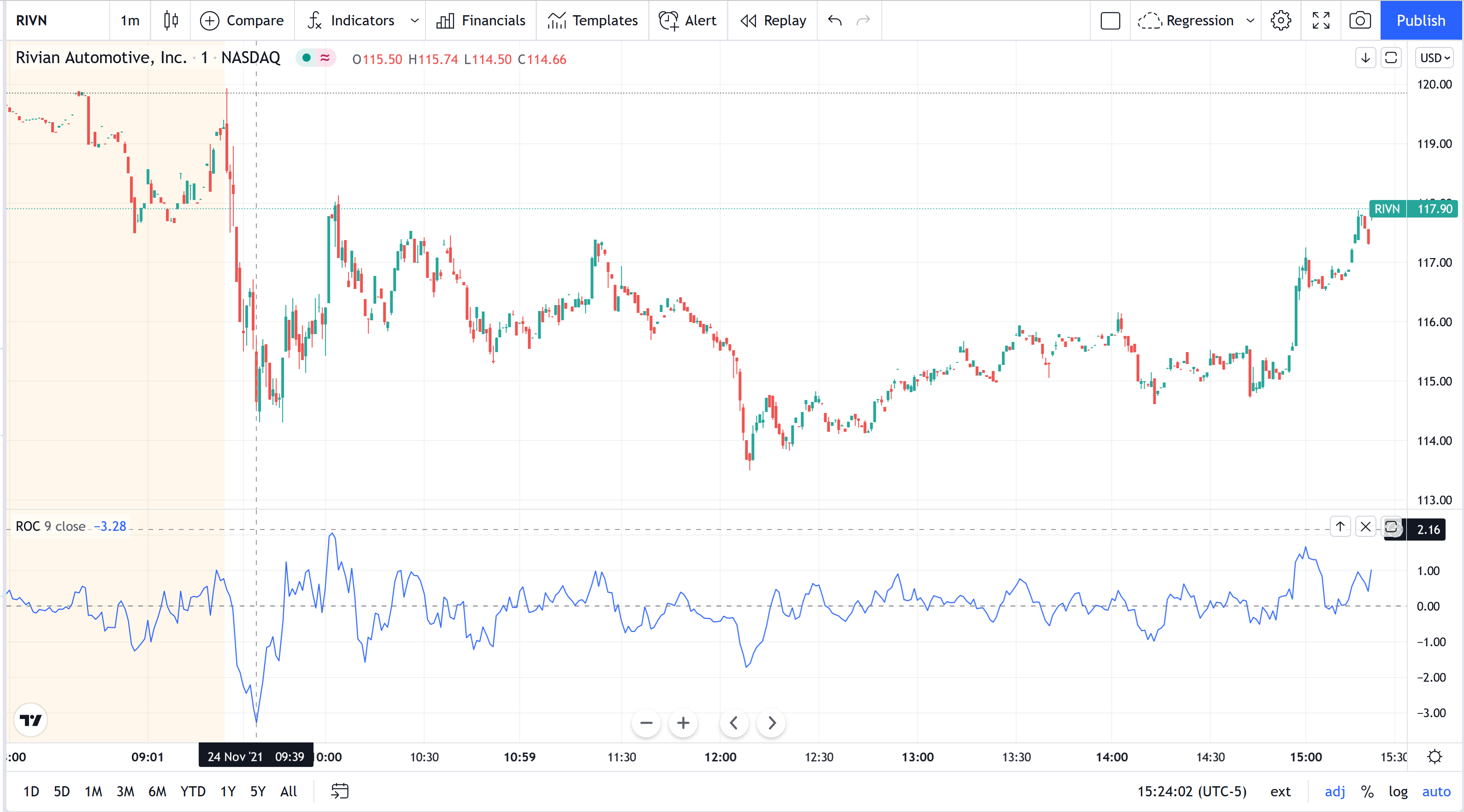
Task: Zoom in the chart with plus button
Action: coord(683,723)
